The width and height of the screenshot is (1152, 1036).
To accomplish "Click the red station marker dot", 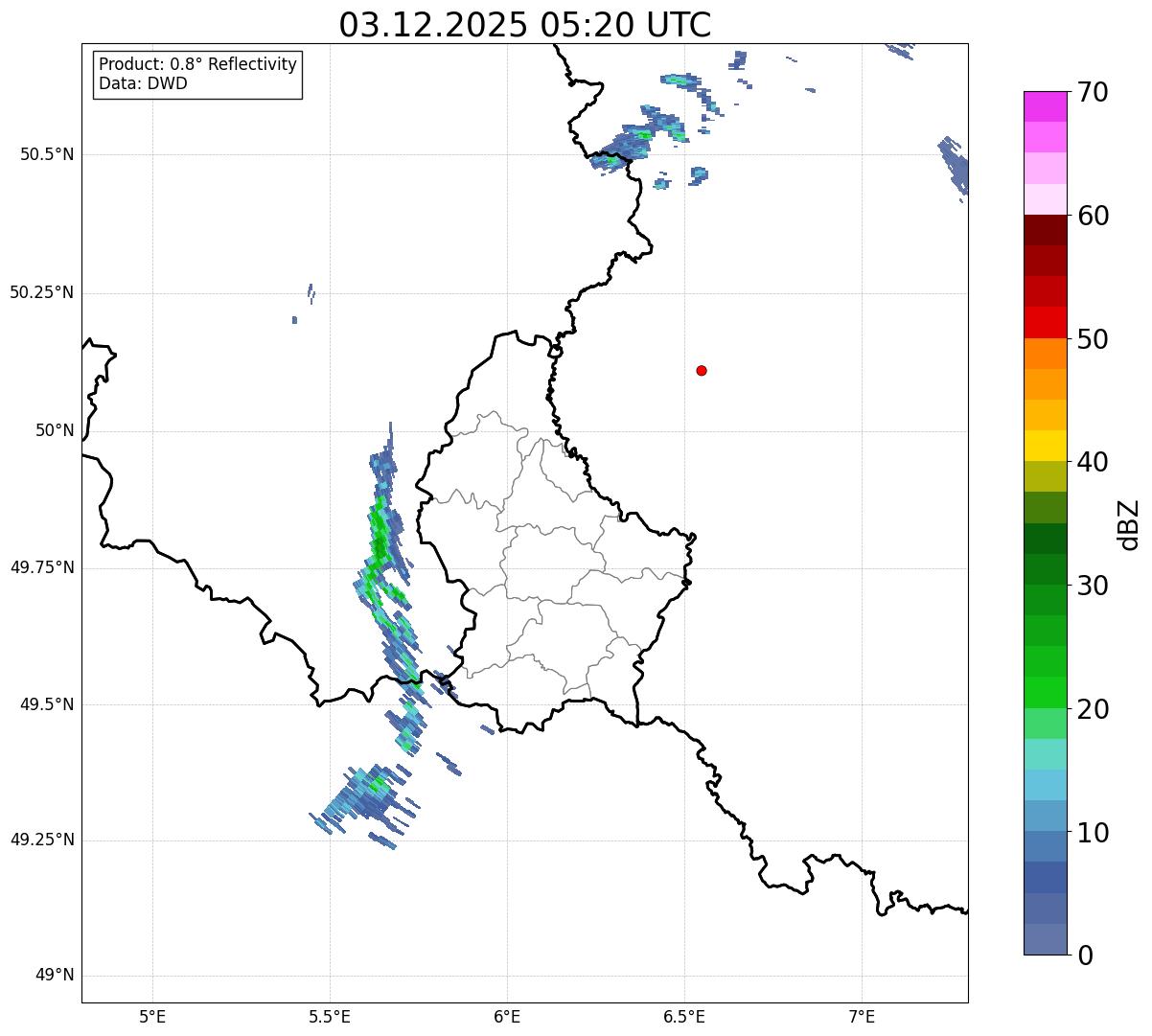I will (x=702, y=370).
